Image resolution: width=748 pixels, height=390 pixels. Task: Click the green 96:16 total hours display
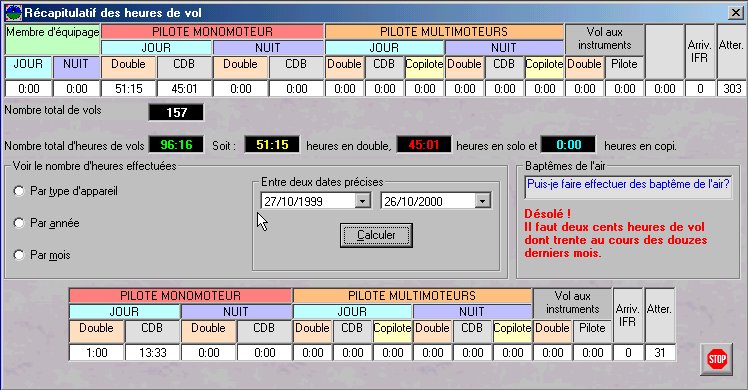coord(176,144)
